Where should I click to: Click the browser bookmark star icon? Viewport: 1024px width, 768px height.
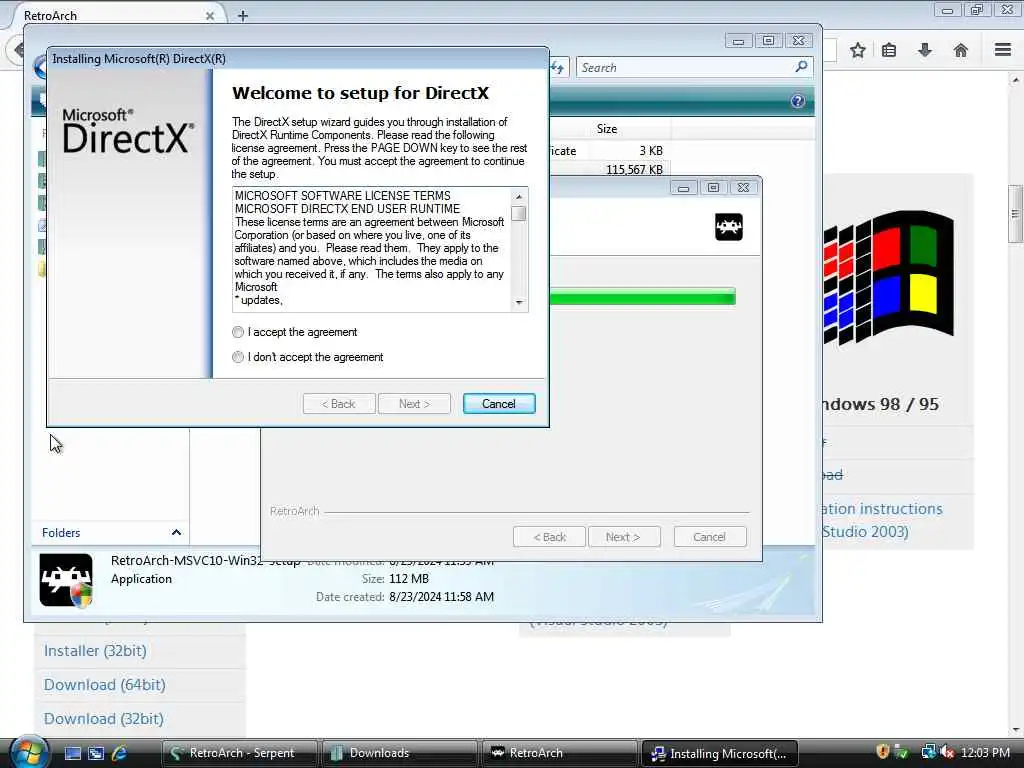[857, 50]
